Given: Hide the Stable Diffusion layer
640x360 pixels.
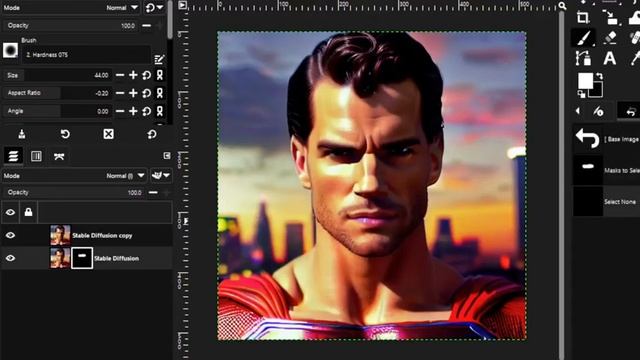Looking at the screenshot, I should (x=10, y=258).
